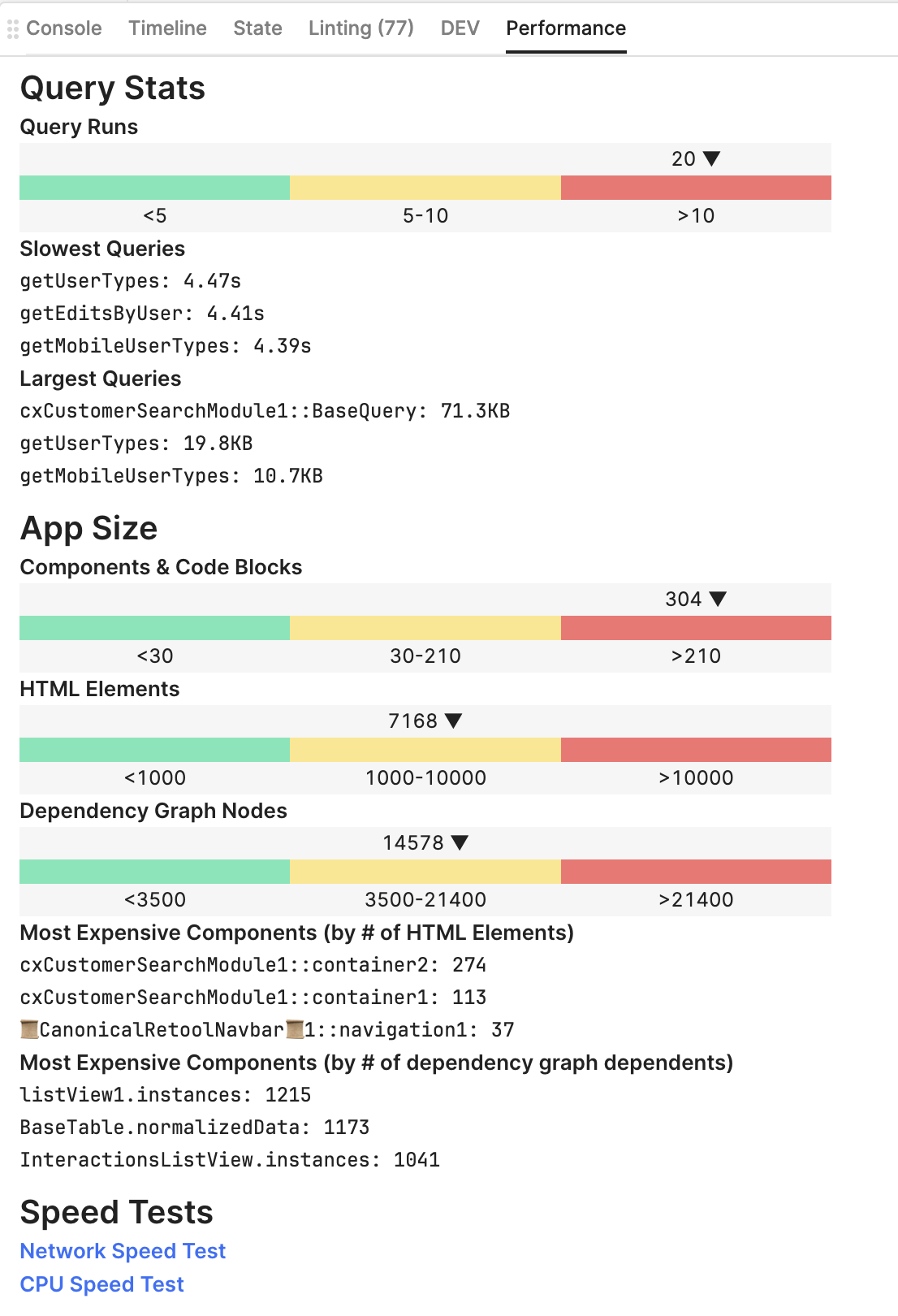Click the cxCustomerSearchModule1::BaseQuery 71.3KB entry
Screen dimensions: 898x1316
click(265, 411)
